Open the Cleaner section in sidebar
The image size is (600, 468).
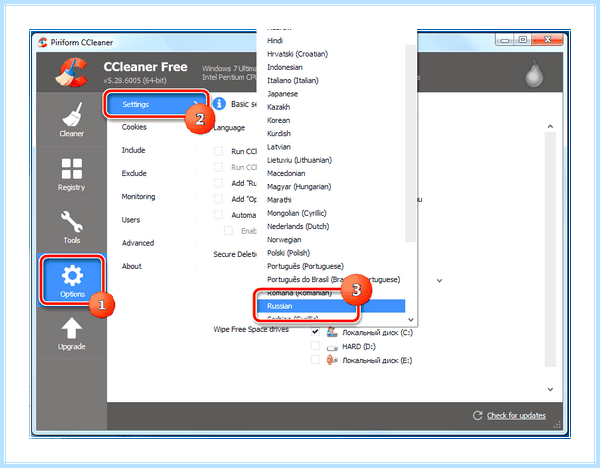tap(72, 119)
